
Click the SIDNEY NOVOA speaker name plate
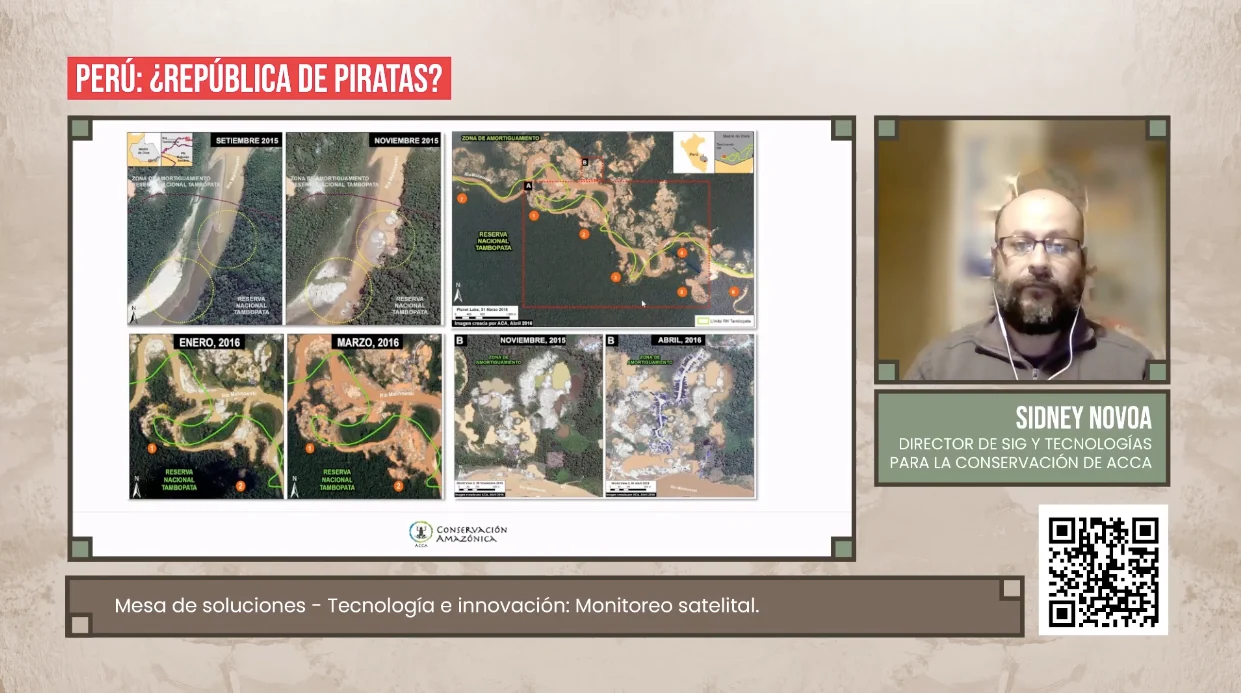1023,435
